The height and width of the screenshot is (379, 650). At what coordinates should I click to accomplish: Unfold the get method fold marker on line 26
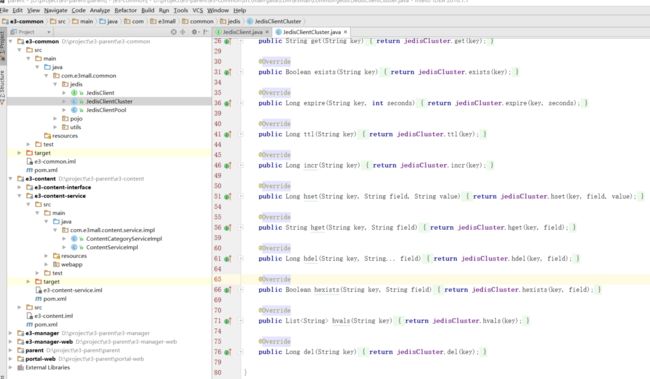pos(241,41)
